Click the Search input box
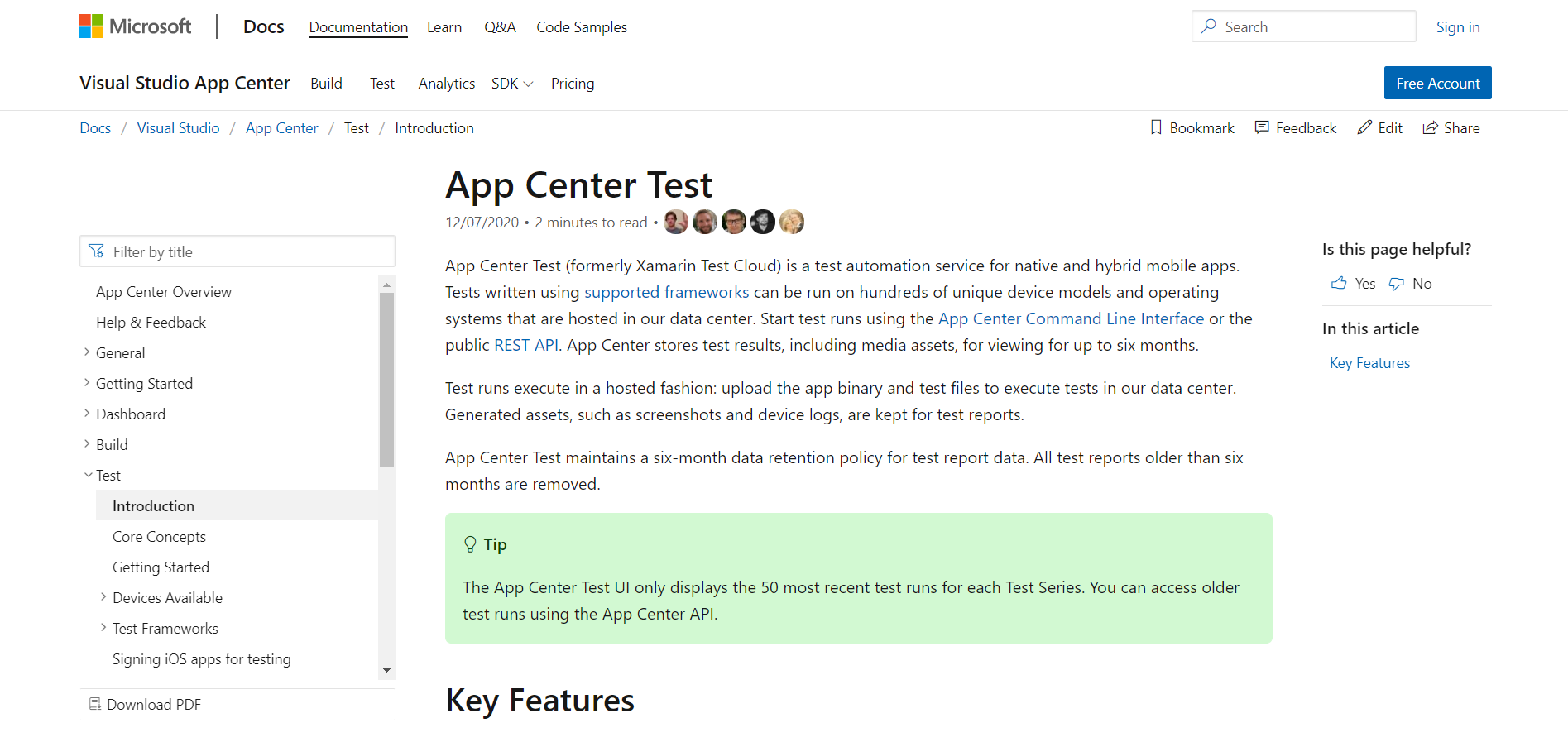This screenshot has height=742, width=1568. [1304, 26]
